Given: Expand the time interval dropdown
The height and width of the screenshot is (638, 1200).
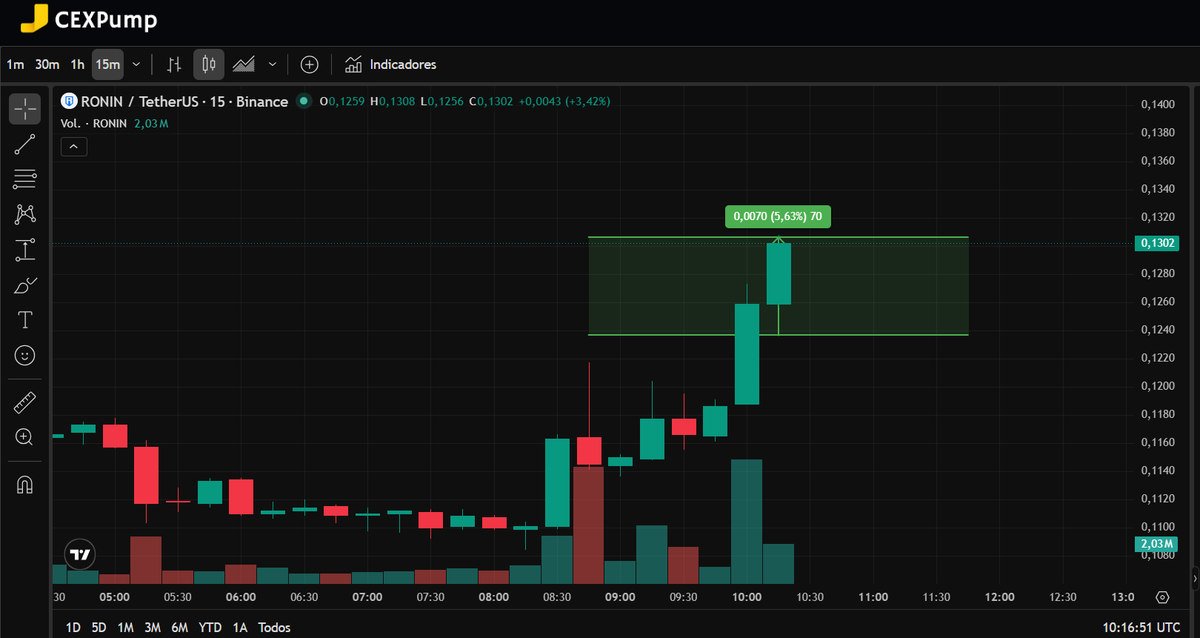Looking at the screenshot, I should (136, 64).
